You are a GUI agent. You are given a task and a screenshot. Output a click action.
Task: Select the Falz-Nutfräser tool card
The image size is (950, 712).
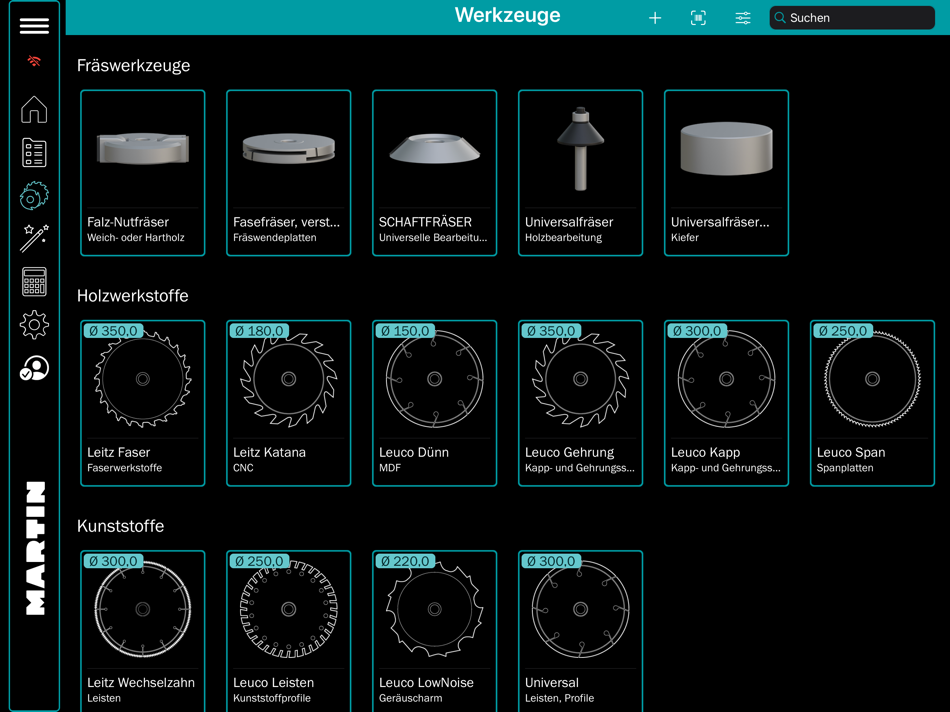tap(143, 173)
